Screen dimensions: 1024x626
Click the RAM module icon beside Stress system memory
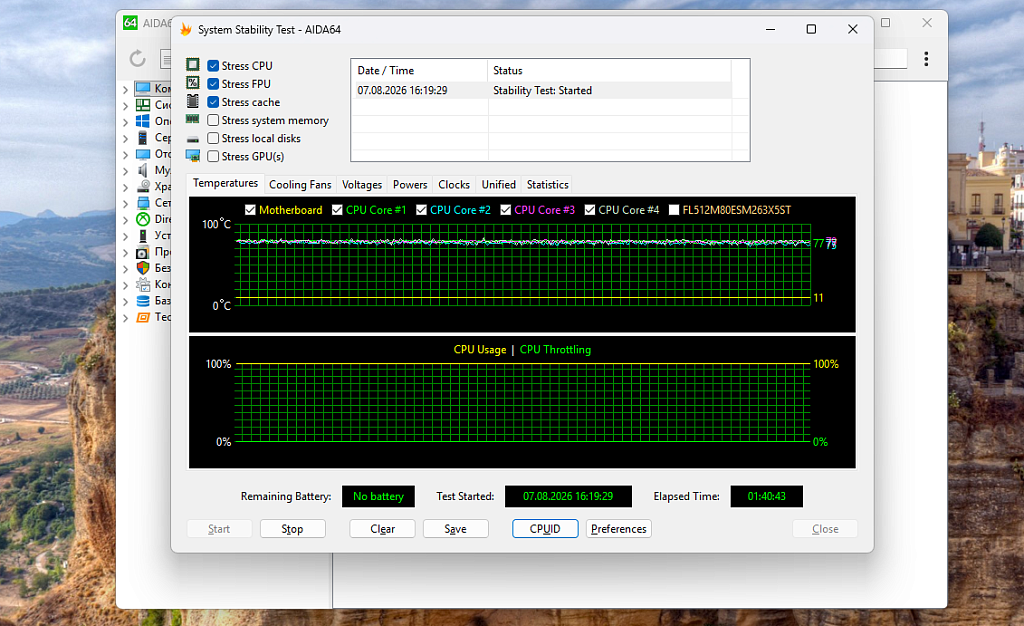click(193, 119)
